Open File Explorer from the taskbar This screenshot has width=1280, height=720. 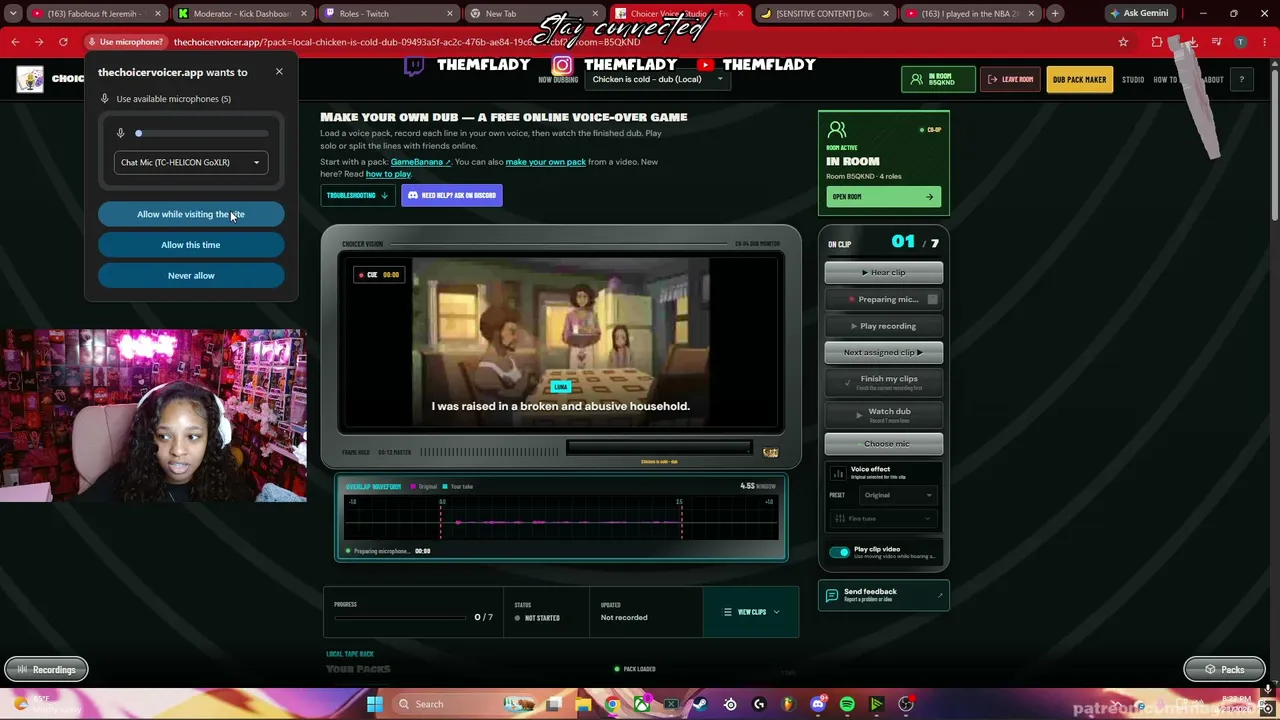coord(583,704)
